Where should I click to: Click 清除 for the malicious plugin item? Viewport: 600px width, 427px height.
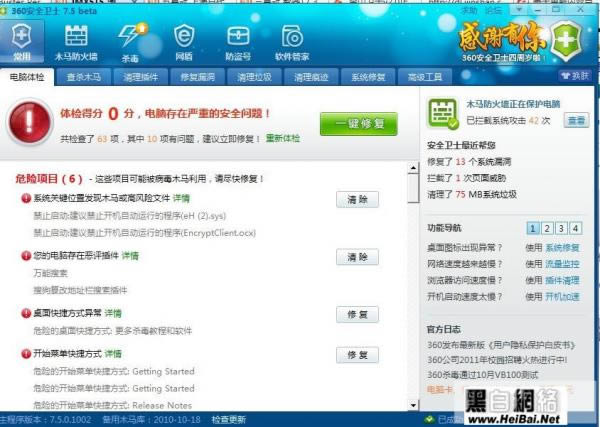coord(357,257)
